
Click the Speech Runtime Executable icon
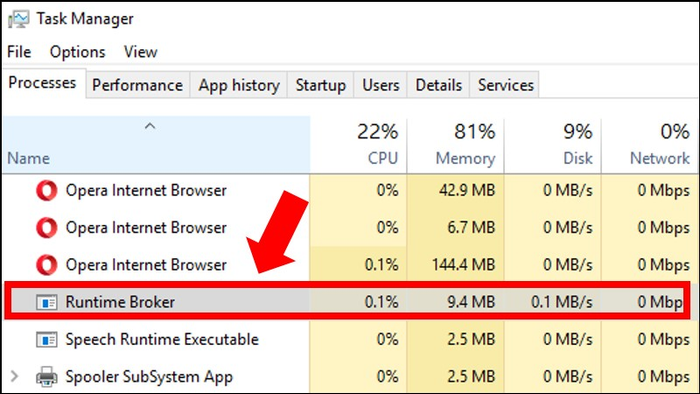coord(46,340)
